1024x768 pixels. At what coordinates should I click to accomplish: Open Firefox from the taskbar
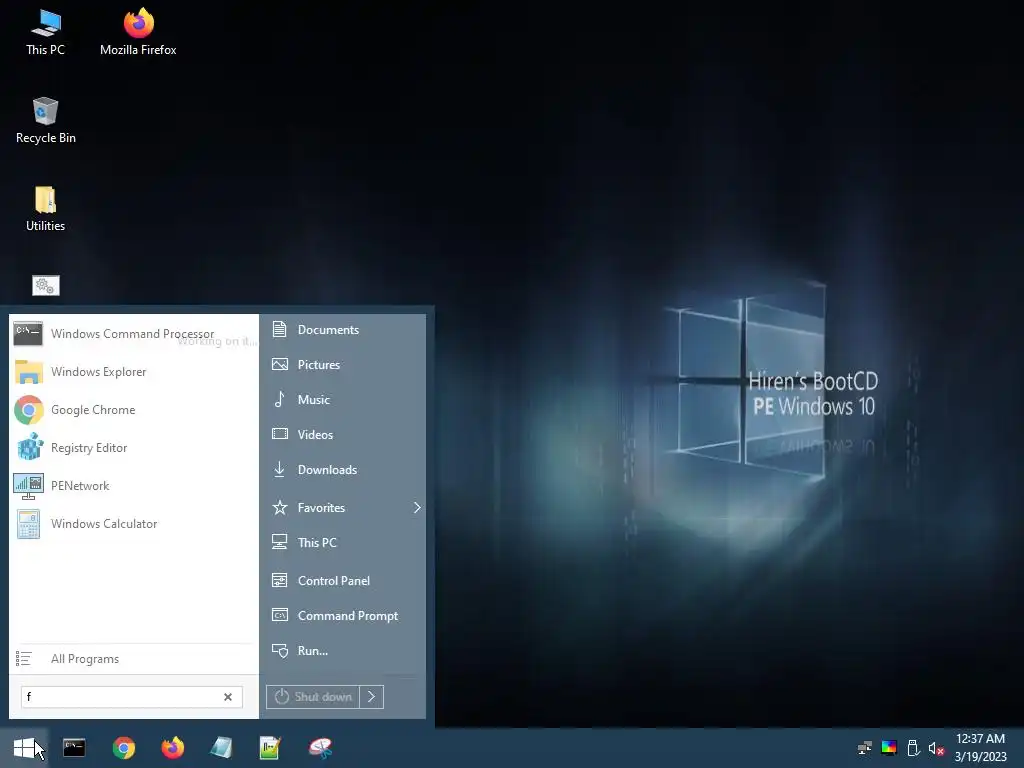click(172, 748)
